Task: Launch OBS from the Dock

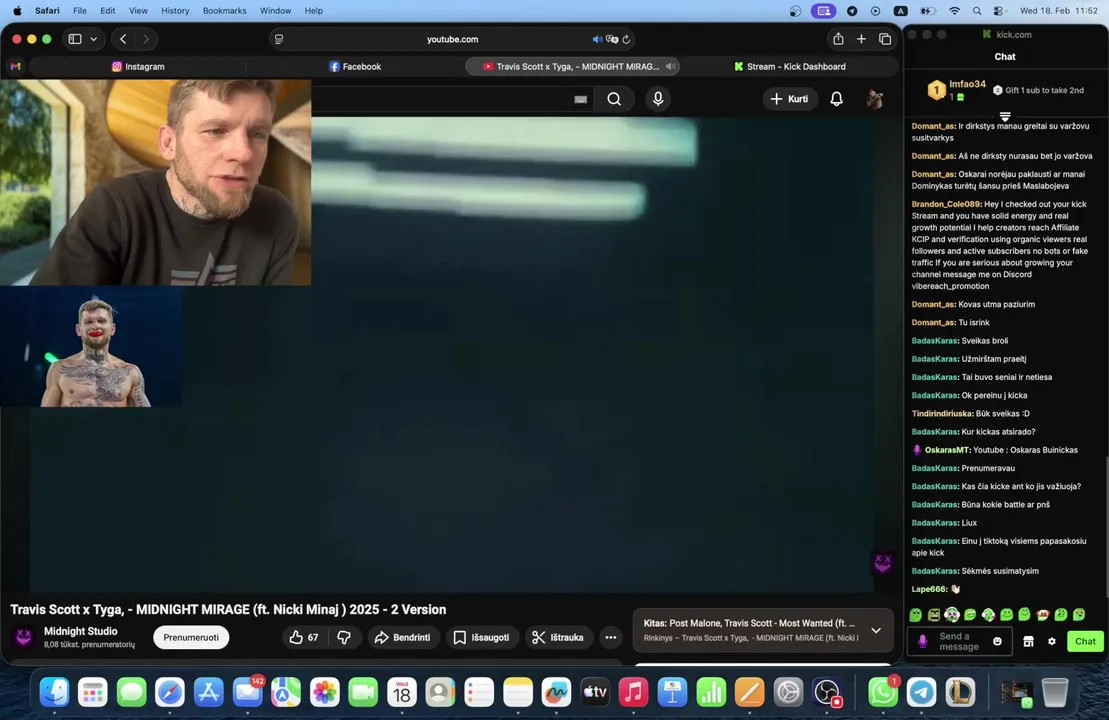Action: click(826, 692)
